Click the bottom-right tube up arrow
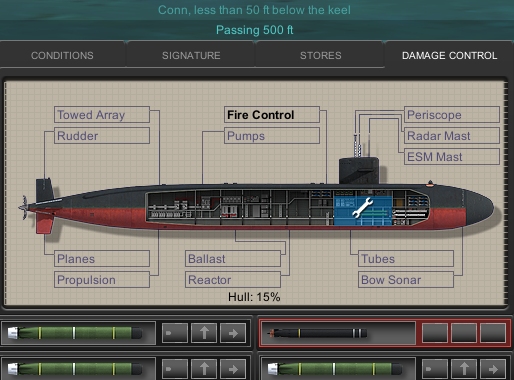The image size is (514, 380). [464, 369]
